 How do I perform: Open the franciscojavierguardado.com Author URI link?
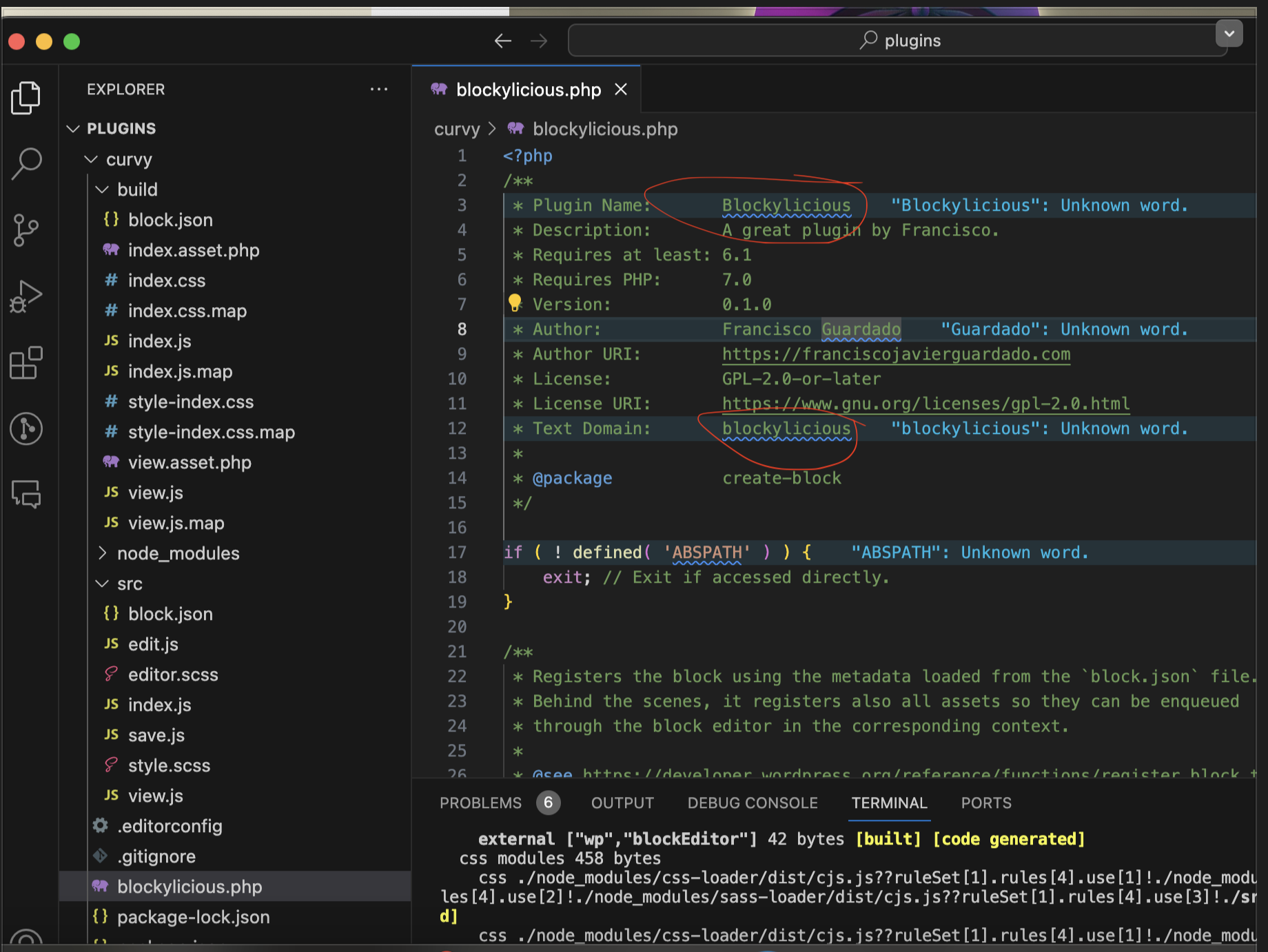click(896, 354)
